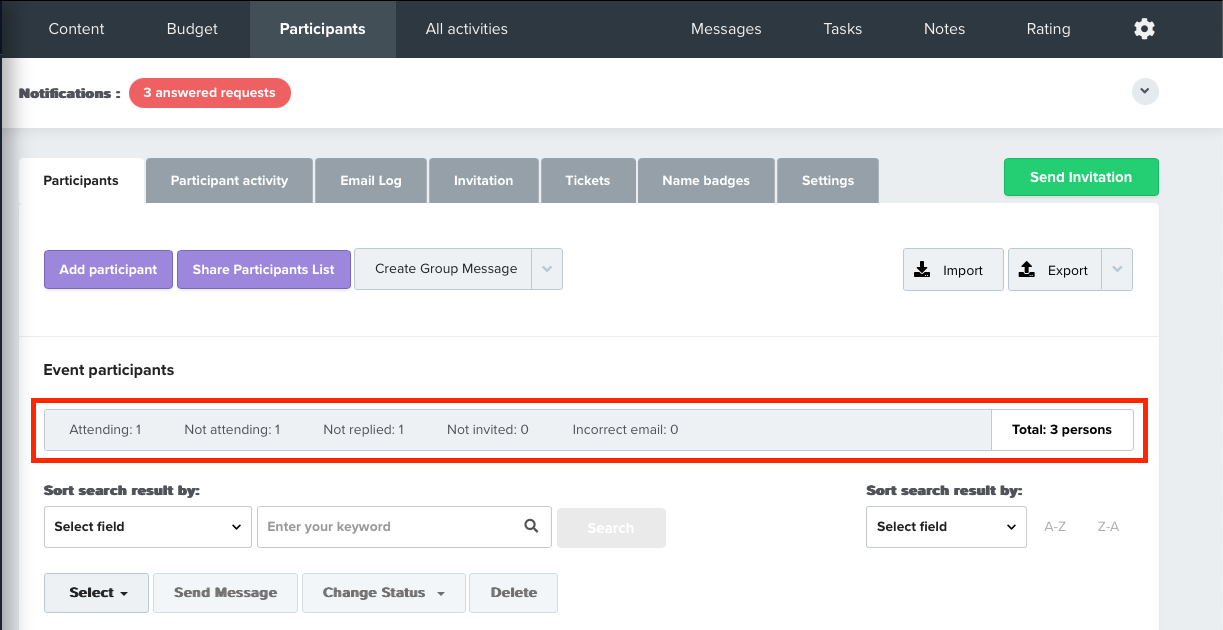Open the Create Group Message dropdown arrow

(x=547, y=269)
